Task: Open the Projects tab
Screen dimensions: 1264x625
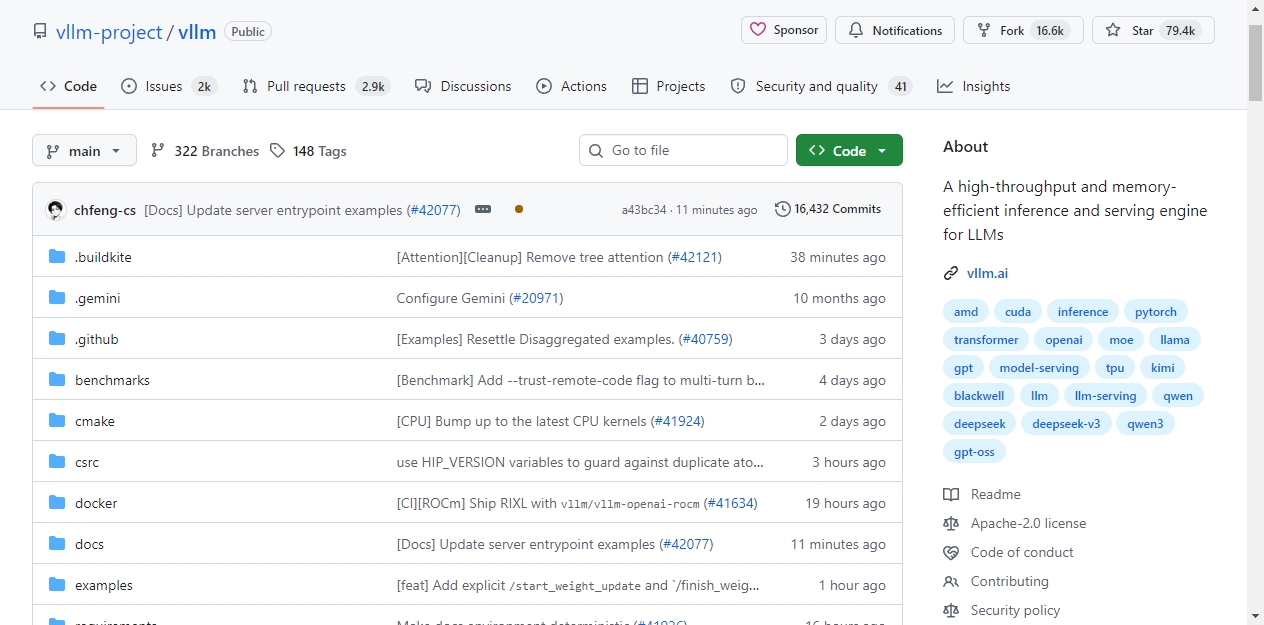Action: pyautogui.click(x=669, y=86)
